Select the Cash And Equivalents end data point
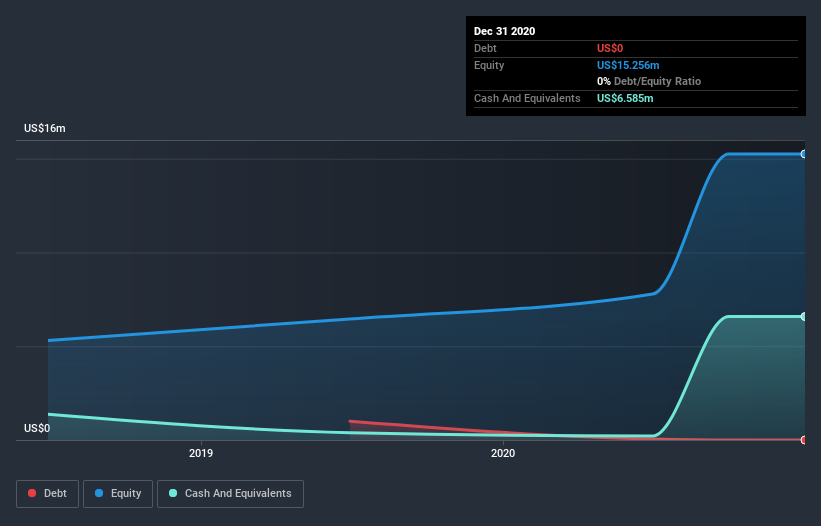This screenshot has height=526, width=821. tap(804, 317)
